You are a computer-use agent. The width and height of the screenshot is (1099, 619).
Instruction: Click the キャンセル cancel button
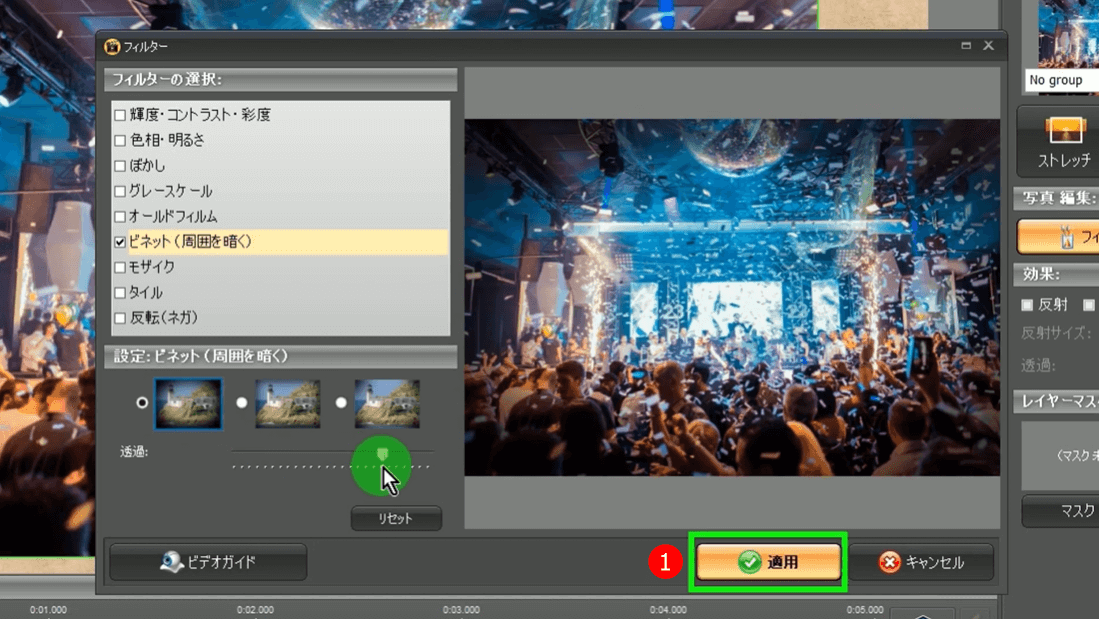pyautogui.click(x=921, y=562)
